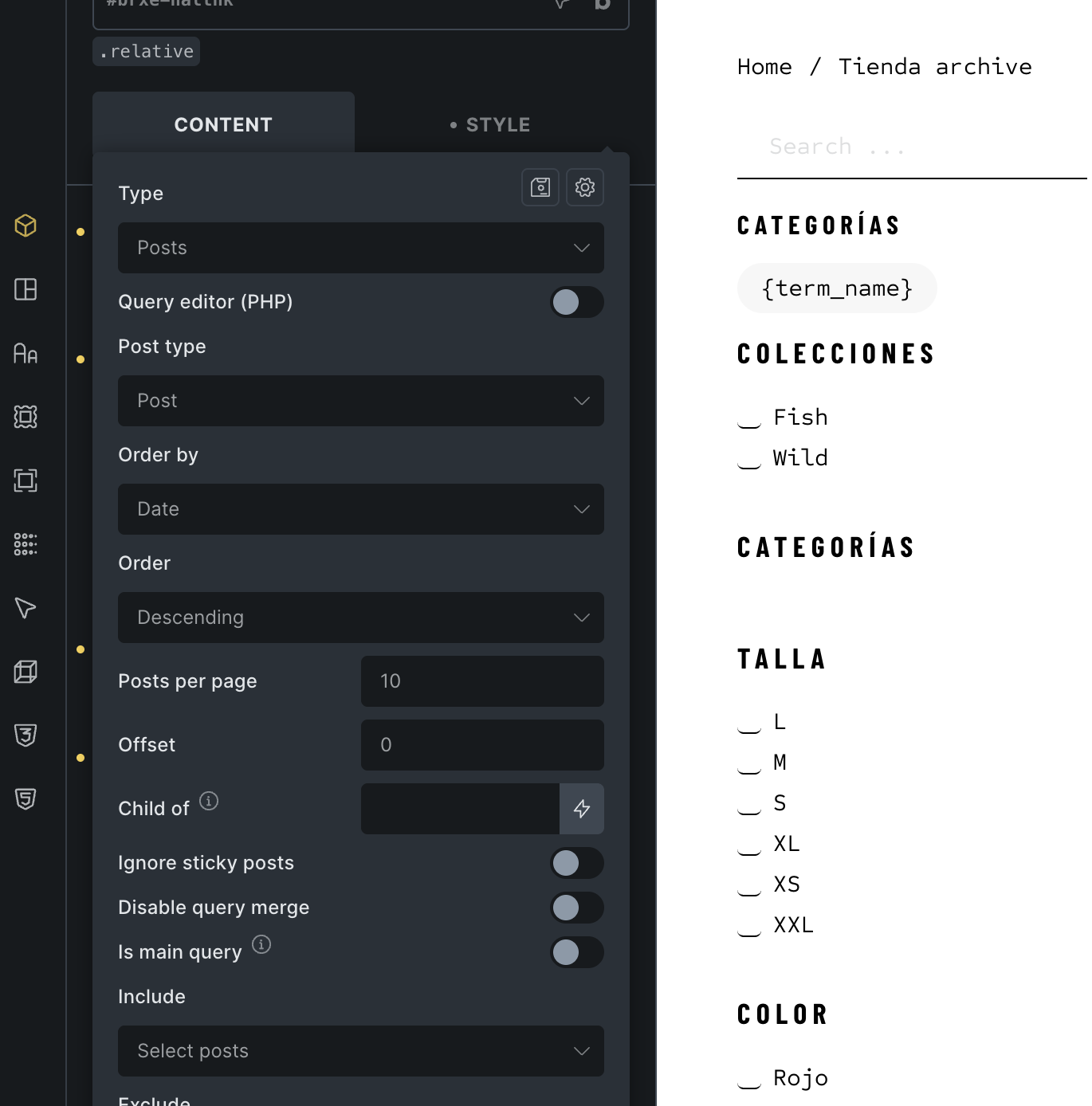The width and height of the screenshot is (1092, 1106).
Task: Expand the Order by Date dropdown
Action: click(x=360, y=509)
